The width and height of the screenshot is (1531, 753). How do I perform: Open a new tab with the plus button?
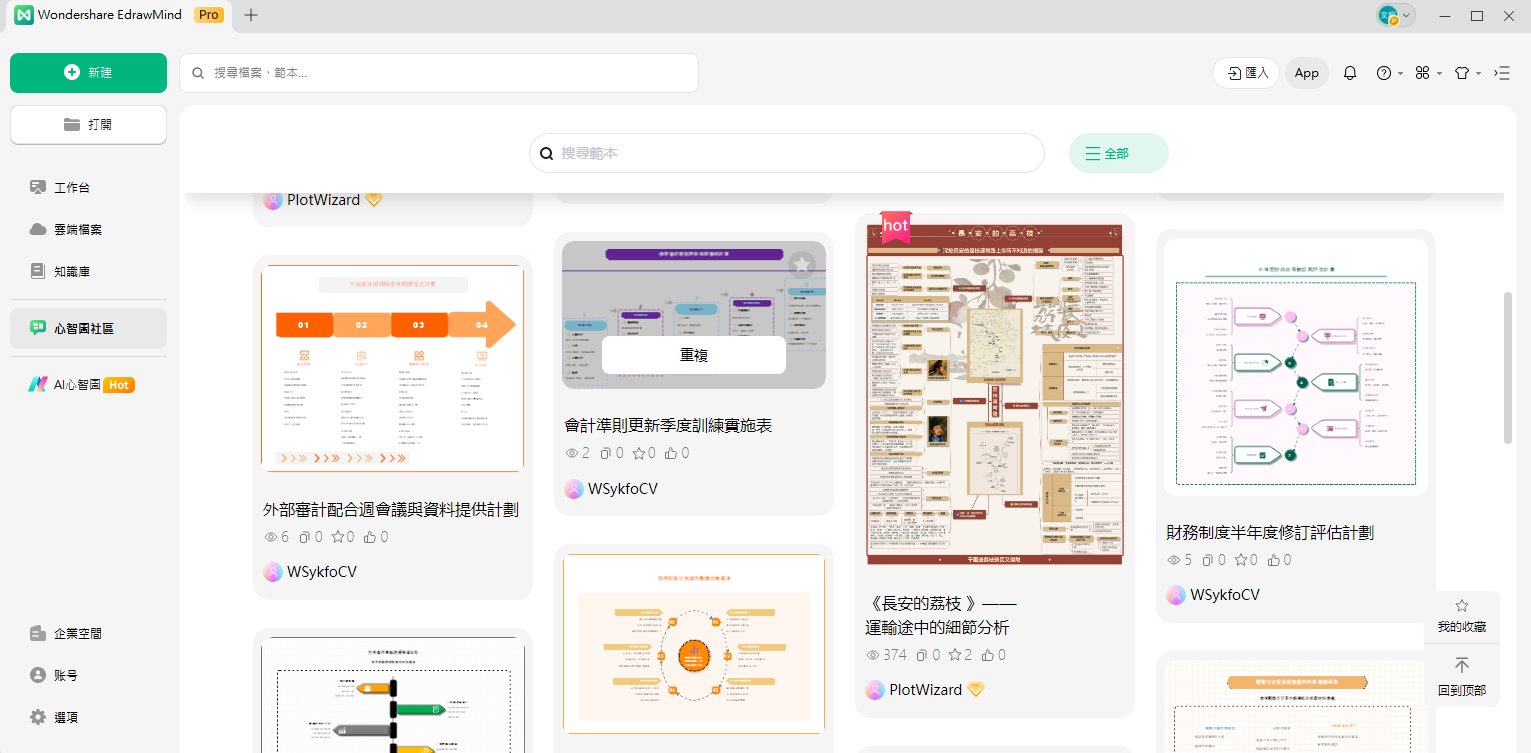click(251, 15)
